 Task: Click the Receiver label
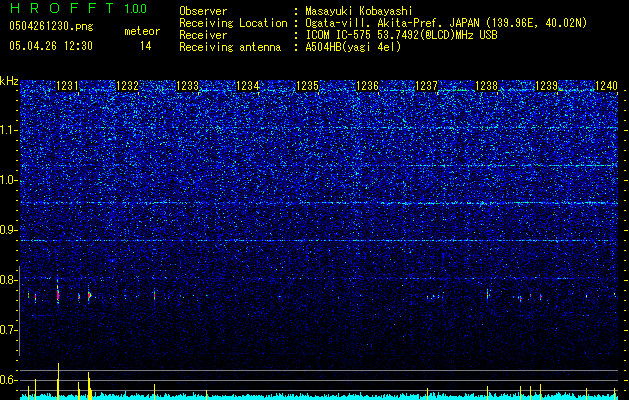pyautogui.click(x=203, y=35)
